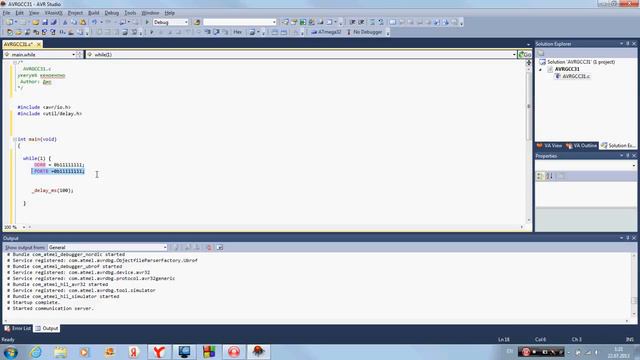Click the Find in Files icon

pos(198,22)
